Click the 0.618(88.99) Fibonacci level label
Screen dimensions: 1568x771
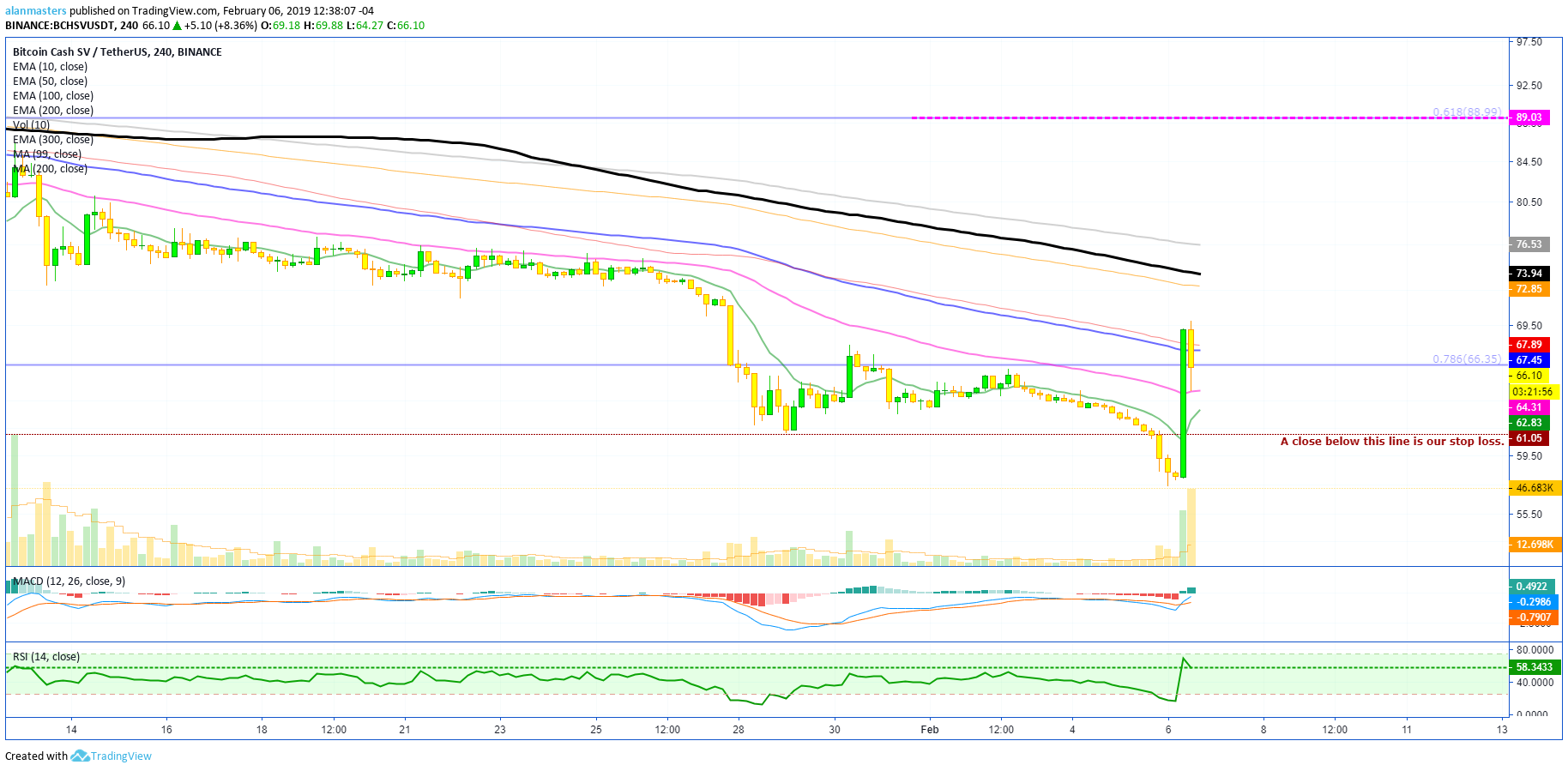[1468, 112]
